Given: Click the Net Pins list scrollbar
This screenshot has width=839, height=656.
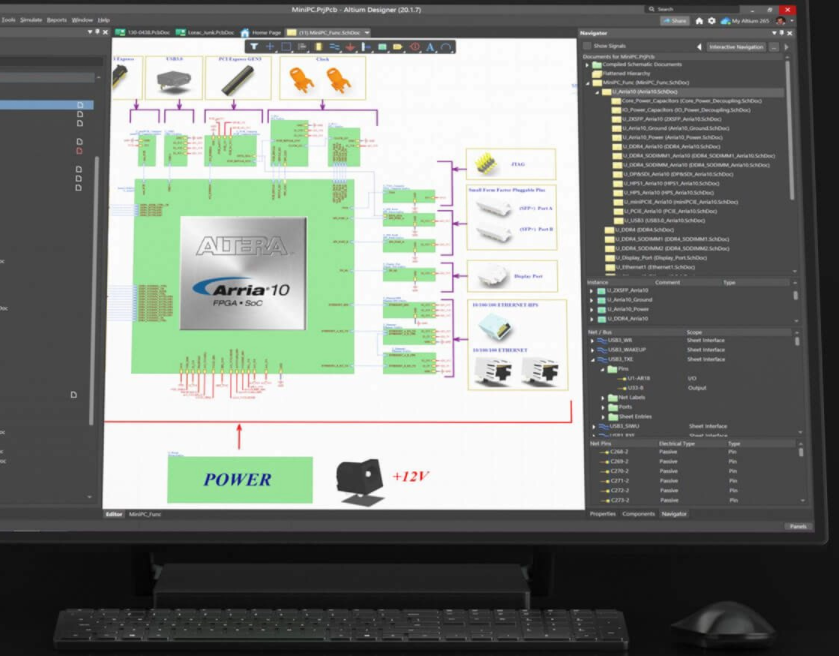Looking at the screenshot, I should tap(801, 453).
